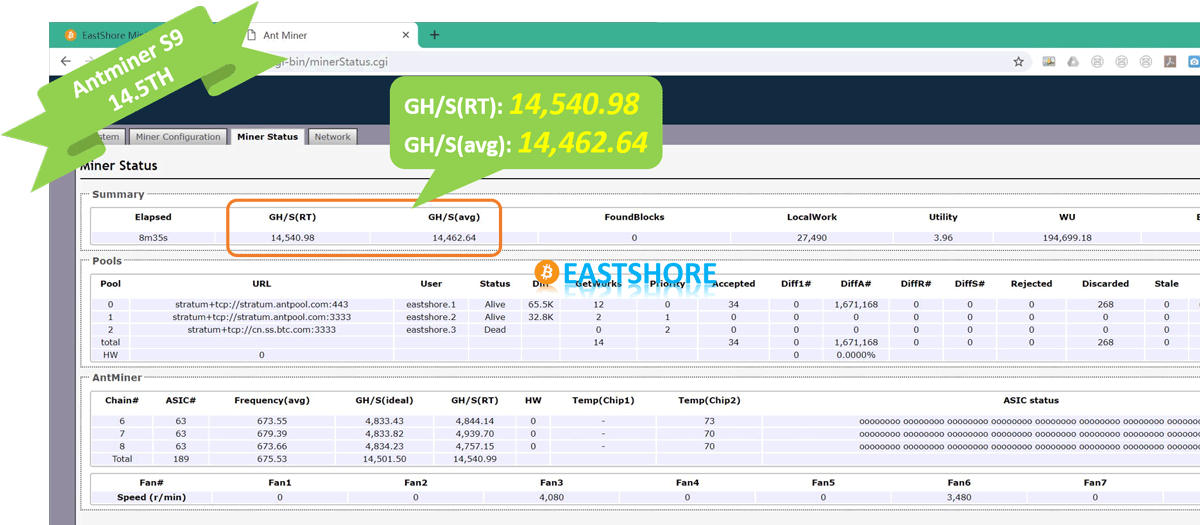Select the Miner Status tab
Viewport: 1200px width, 525px height.
coord(267,137)
